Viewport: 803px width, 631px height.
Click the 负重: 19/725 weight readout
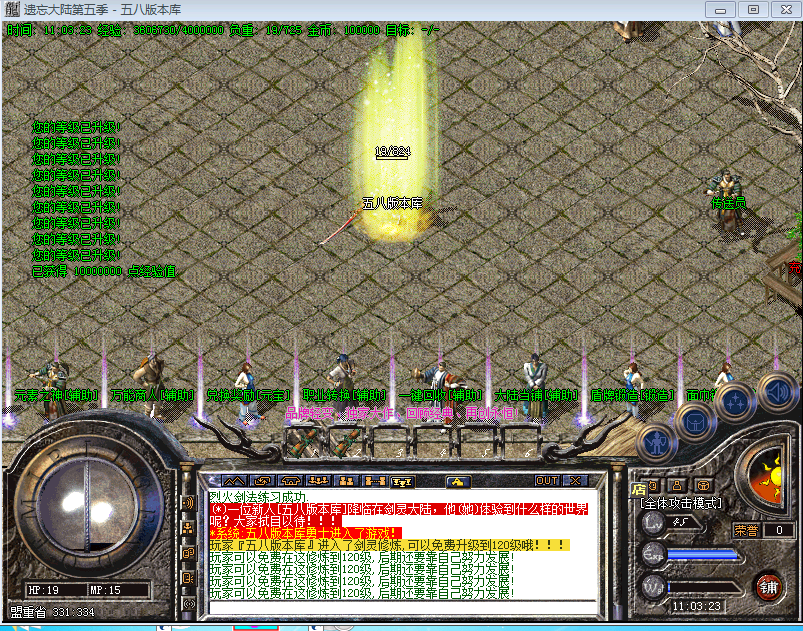pos(265,30)
